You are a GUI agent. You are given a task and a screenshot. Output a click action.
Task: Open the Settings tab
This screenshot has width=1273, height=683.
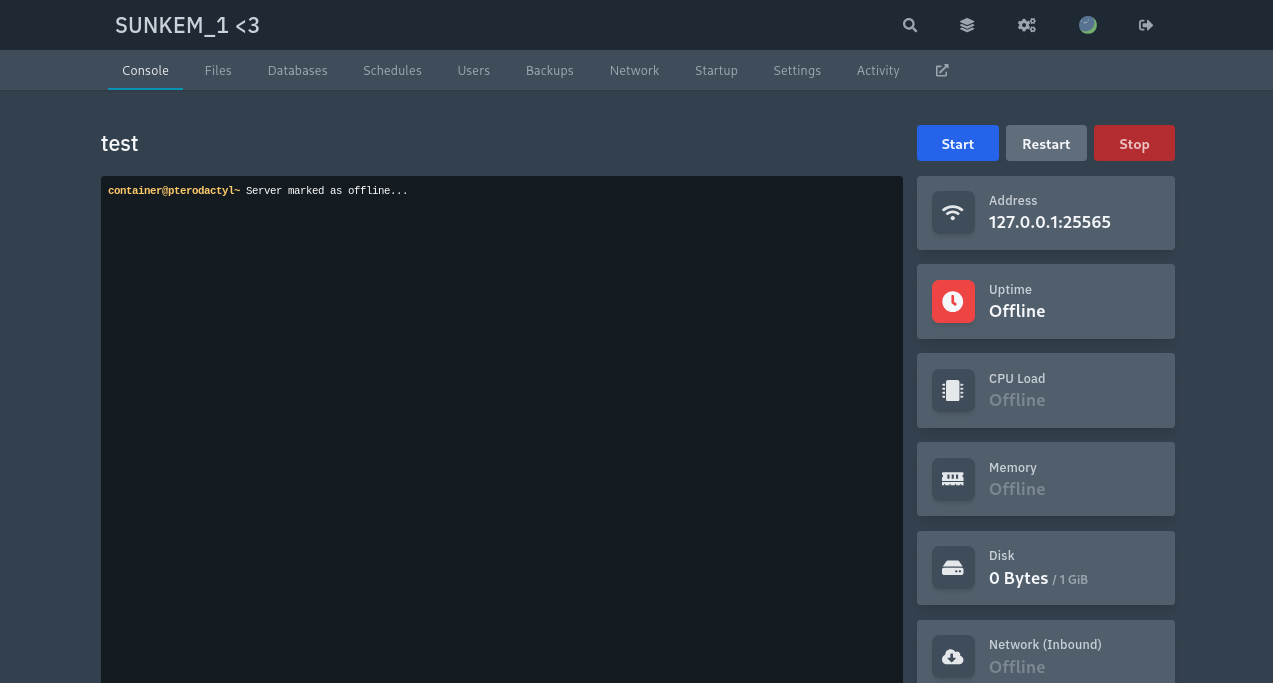pos(797,71)
